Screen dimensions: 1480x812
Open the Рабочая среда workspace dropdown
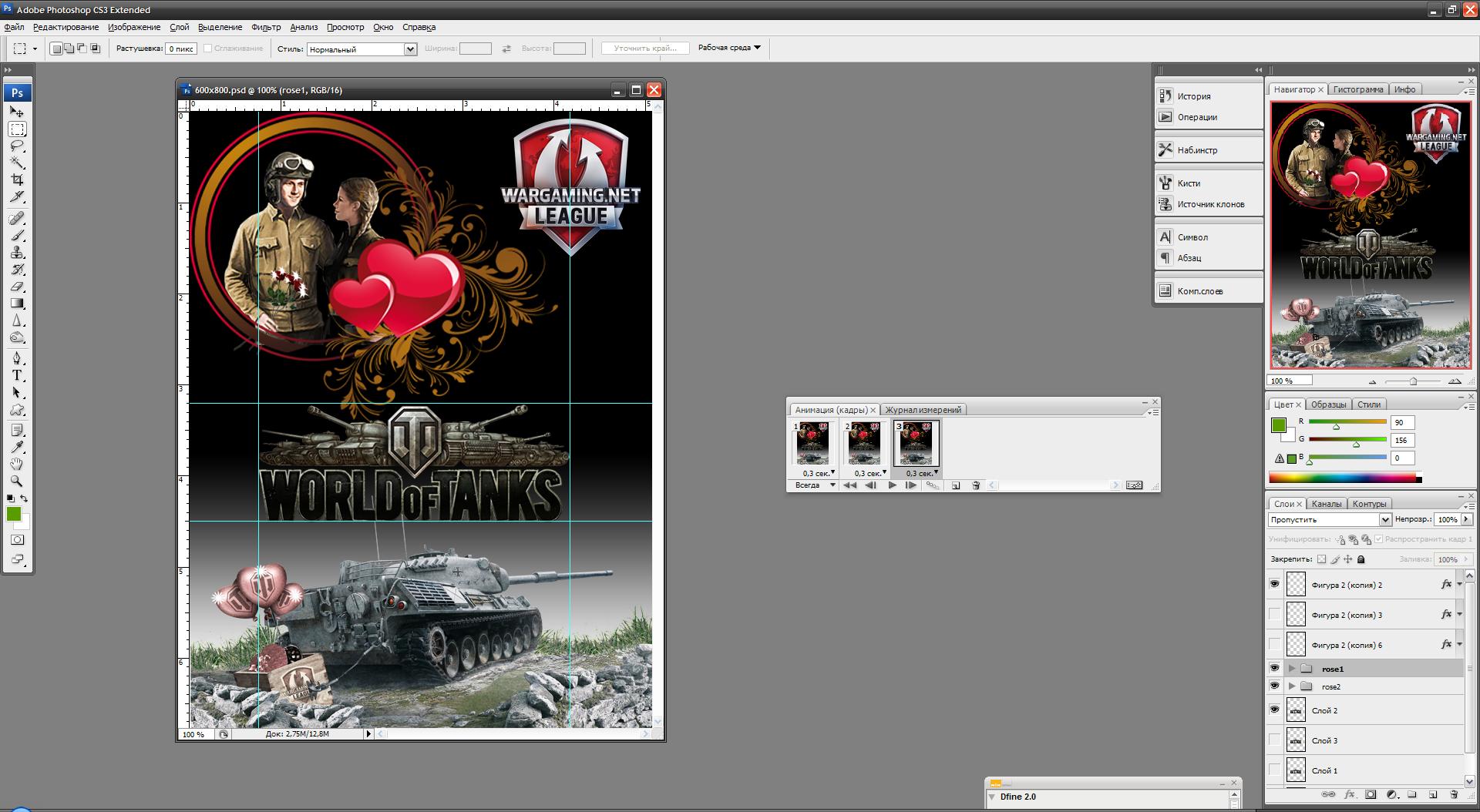point(729,48)
